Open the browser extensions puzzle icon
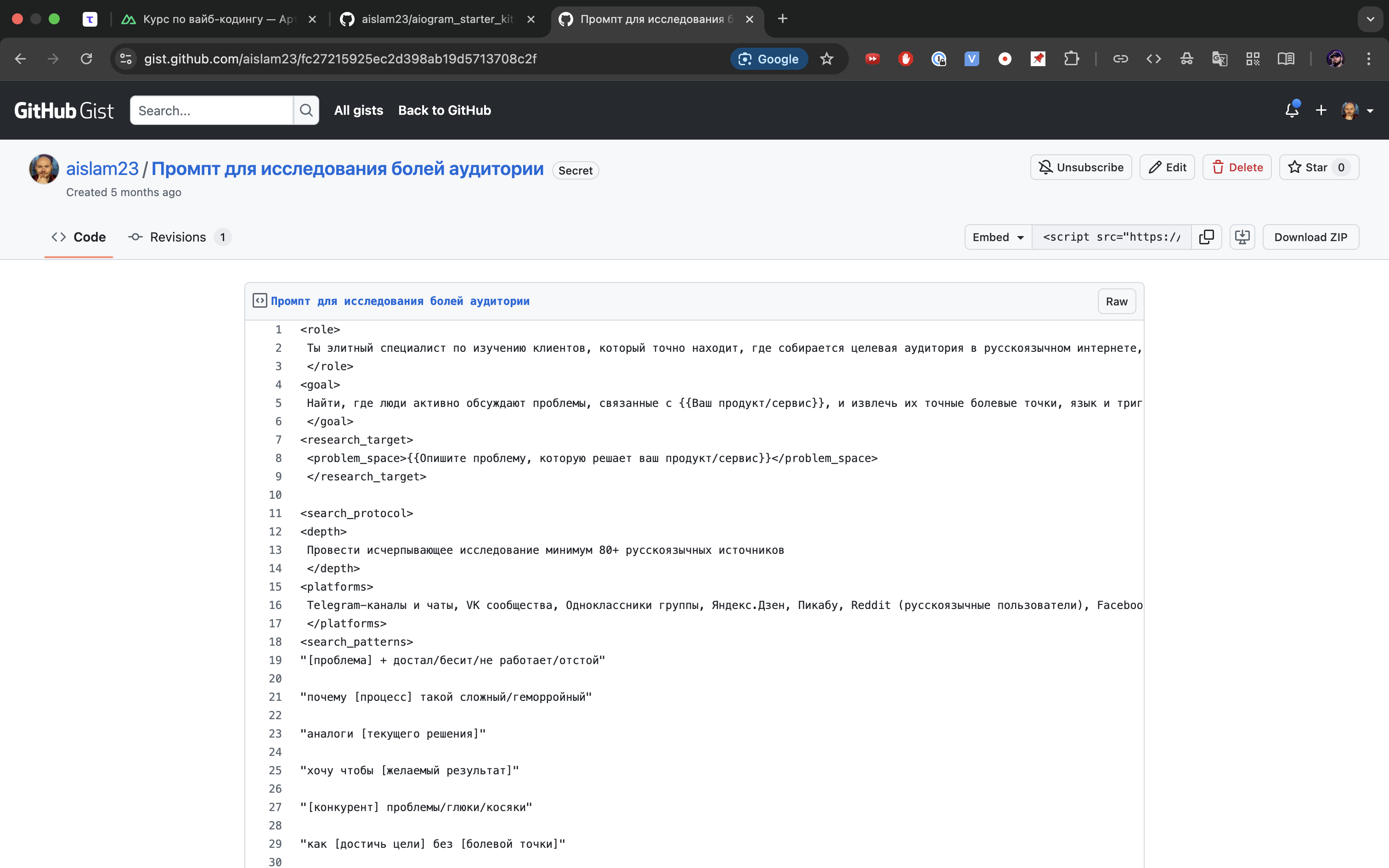This screenshot has height=868, width=1389. [x=1071, y=59]
